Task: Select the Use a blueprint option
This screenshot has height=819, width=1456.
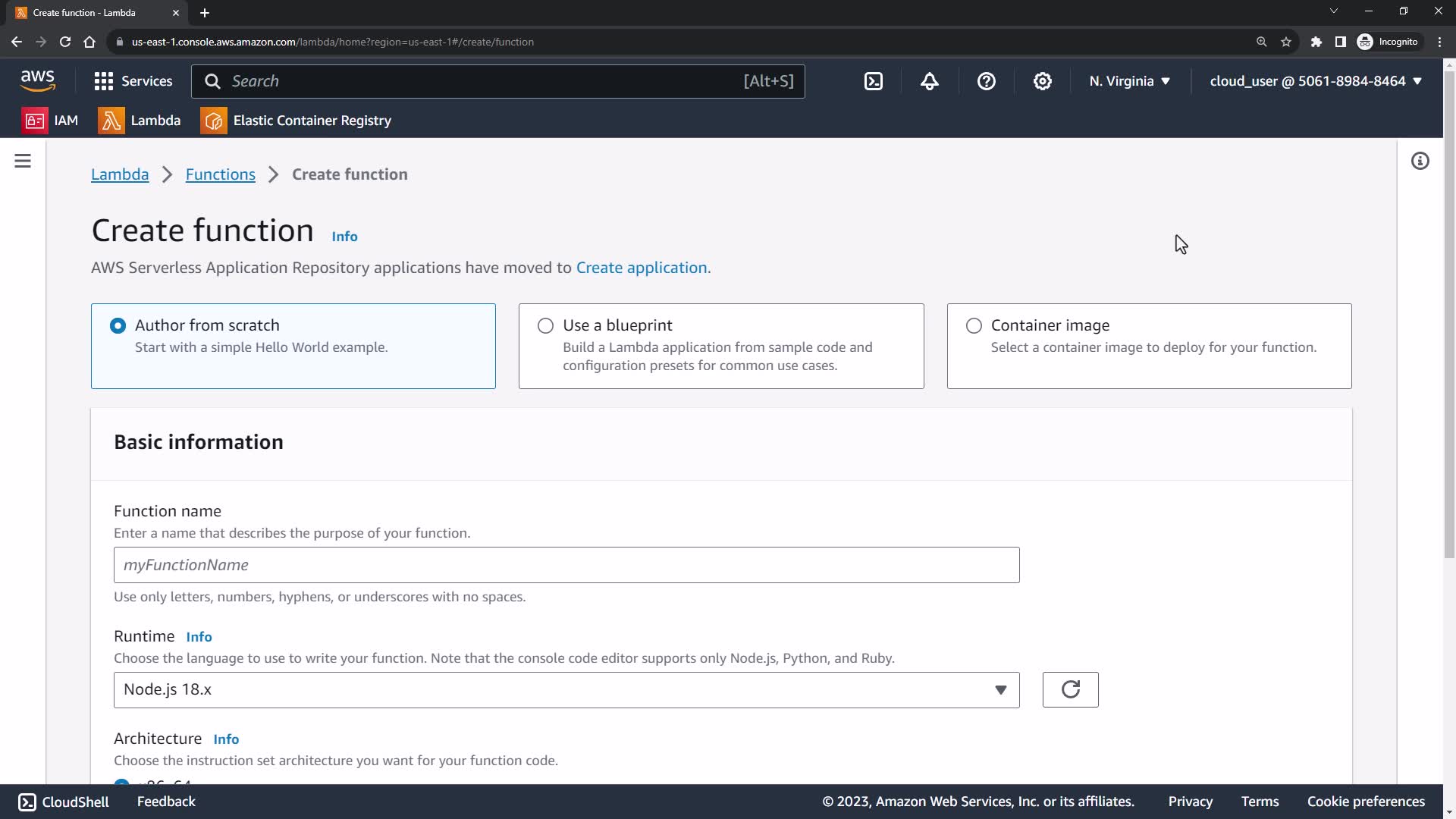Action: coord(545,326)
